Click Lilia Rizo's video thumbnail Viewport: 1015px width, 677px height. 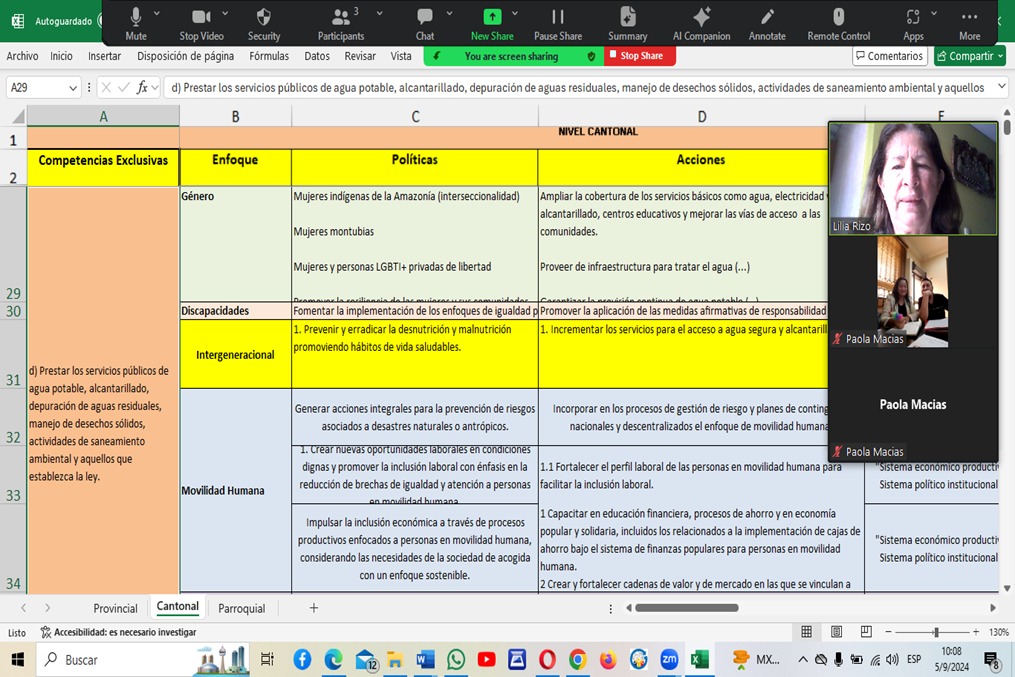point(913,179)
